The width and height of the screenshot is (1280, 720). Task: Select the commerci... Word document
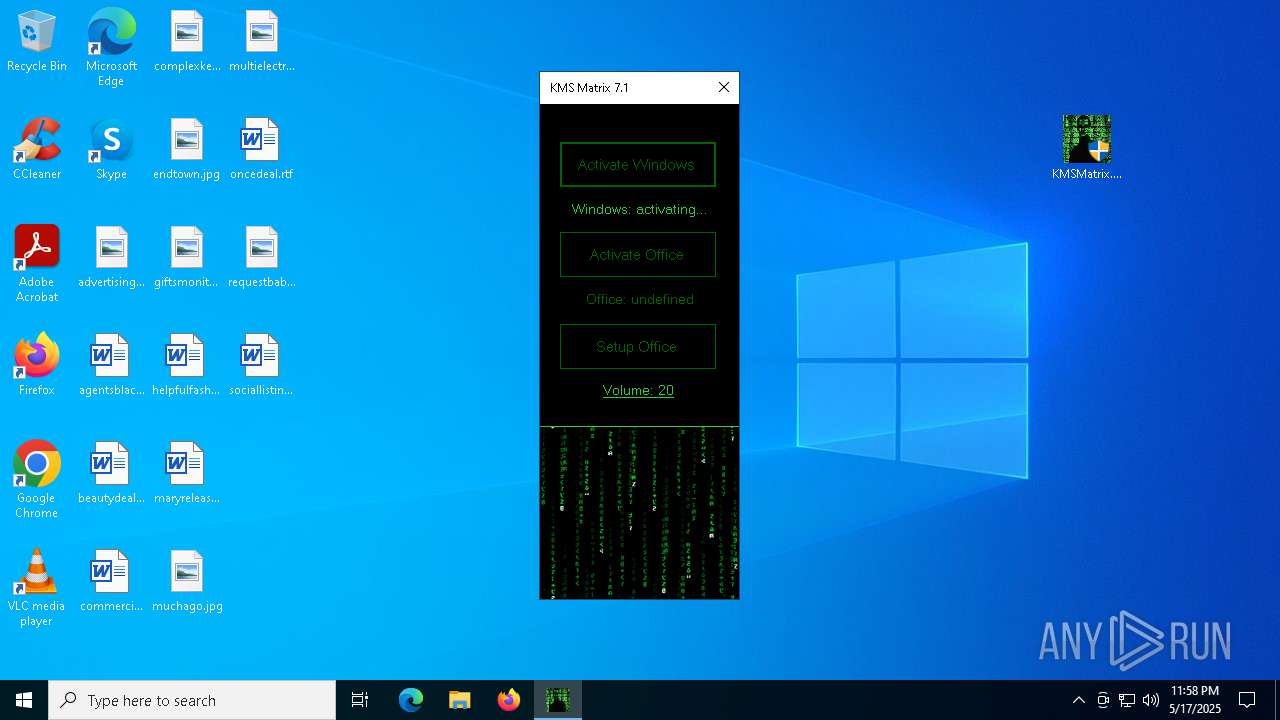point(111,581)
